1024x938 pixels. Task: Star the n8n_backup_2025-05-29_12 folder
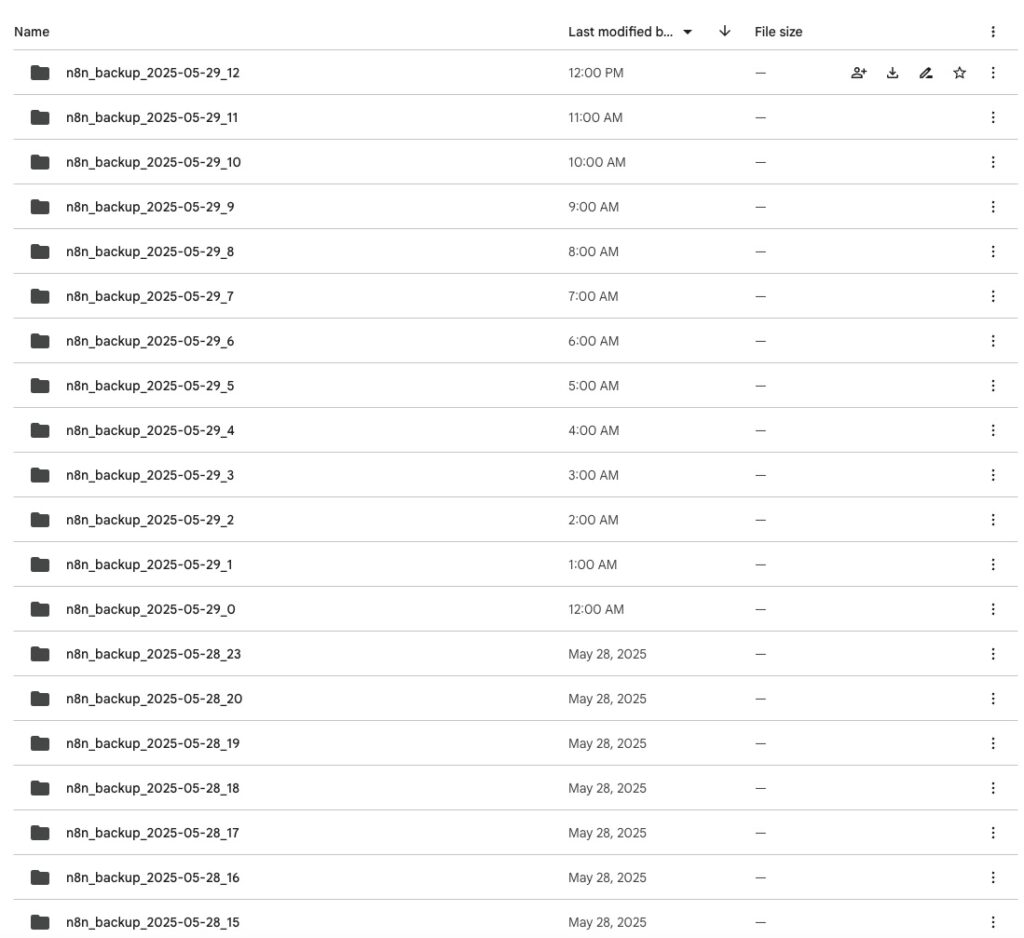959,73
